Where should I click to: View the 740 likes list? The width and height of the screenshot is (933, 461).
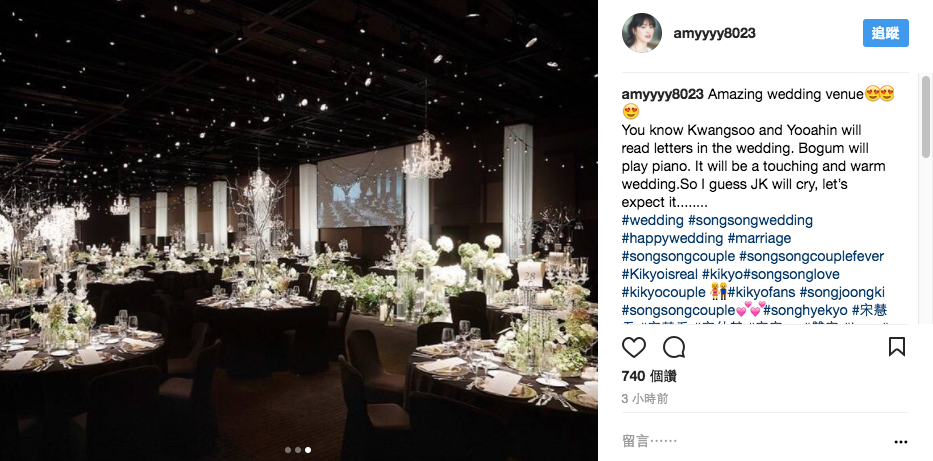click(649, 376)
